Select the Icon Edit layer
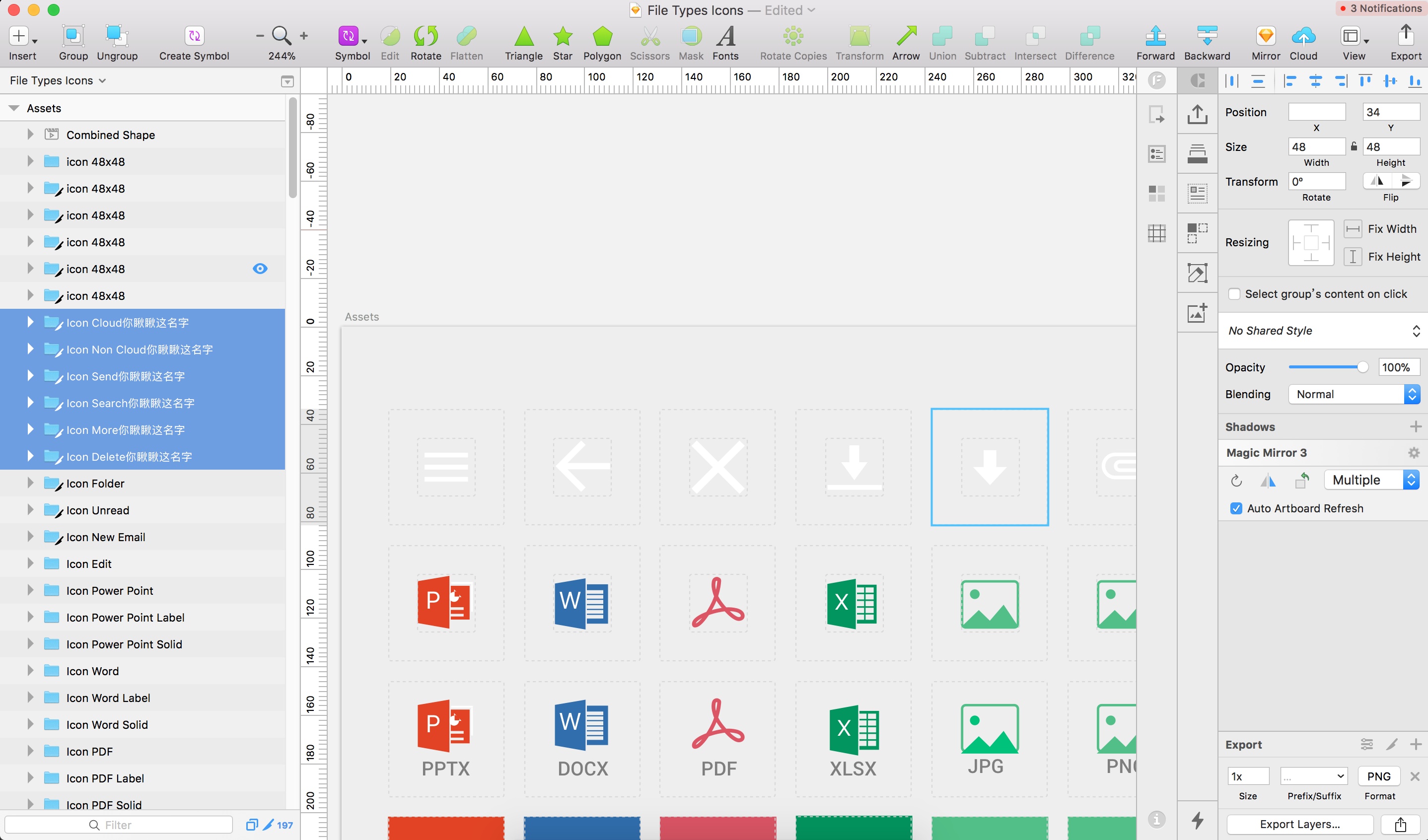1428x840 pixels. point(142,563)
